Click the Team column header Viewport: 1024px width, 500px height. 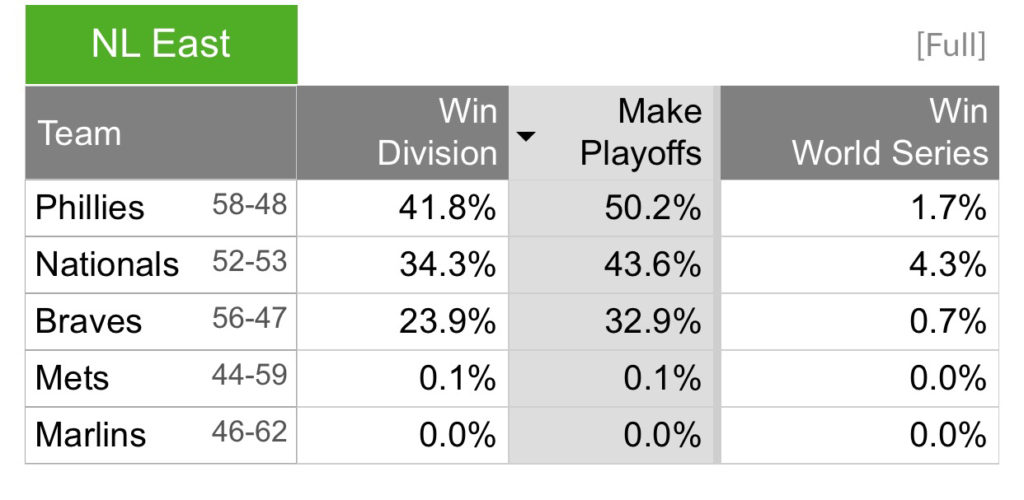click(80, 133)
